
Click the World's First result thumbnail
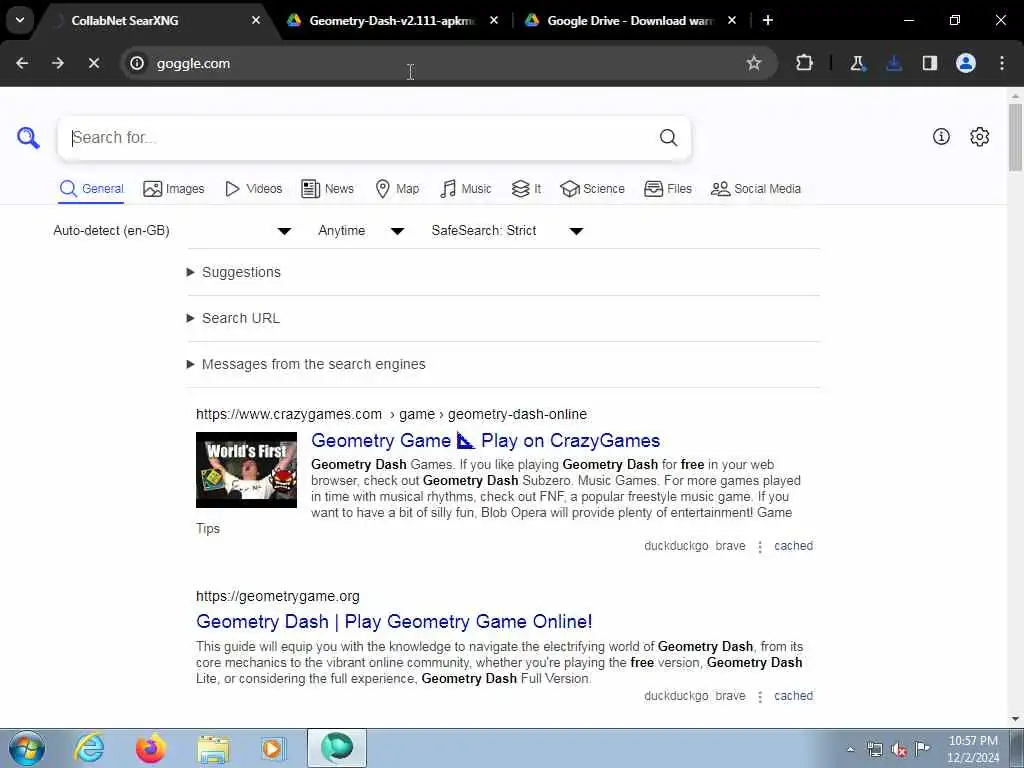(x=246, y=470)
